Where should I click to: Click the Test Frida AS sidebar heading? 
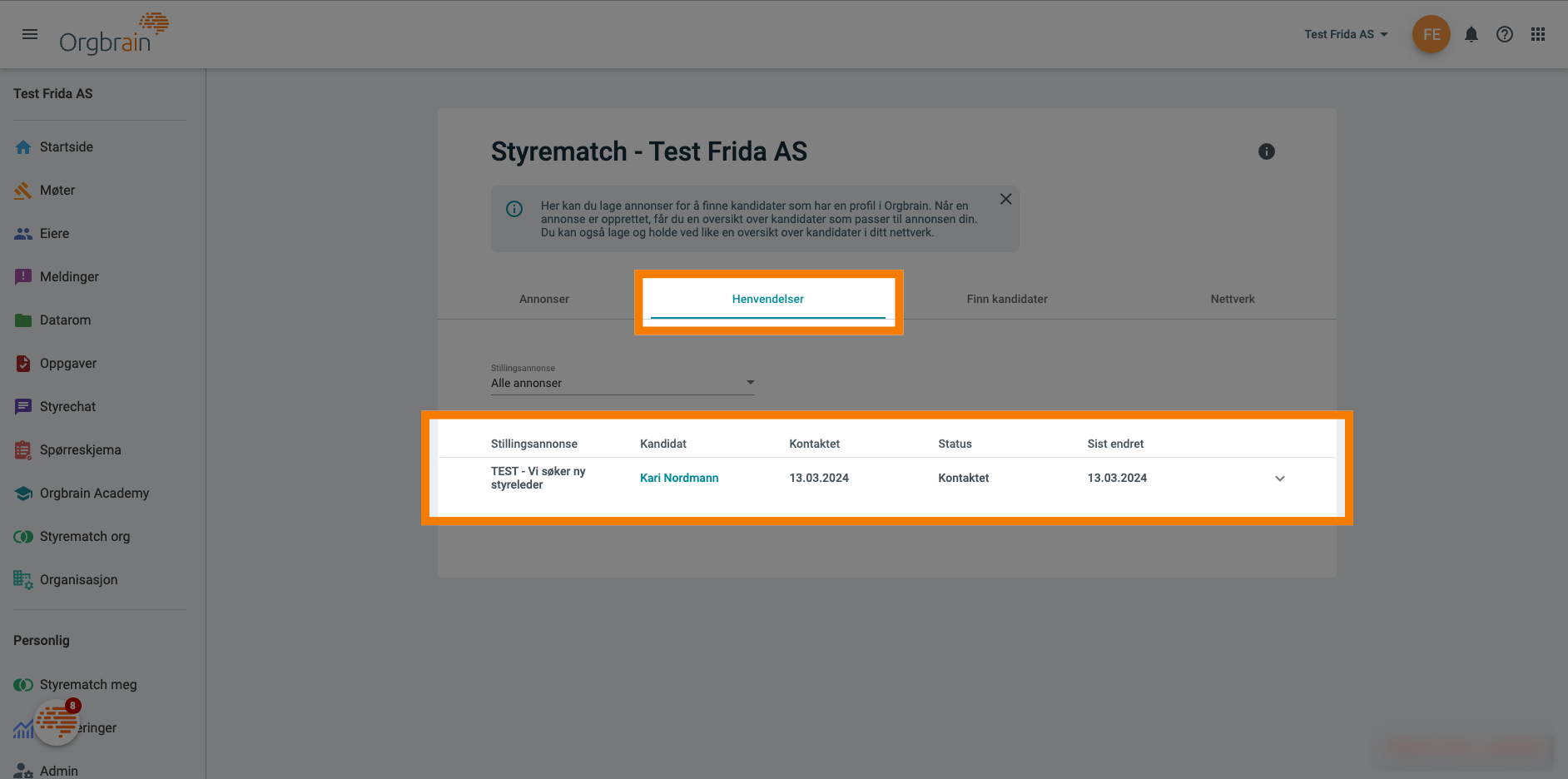53,94
